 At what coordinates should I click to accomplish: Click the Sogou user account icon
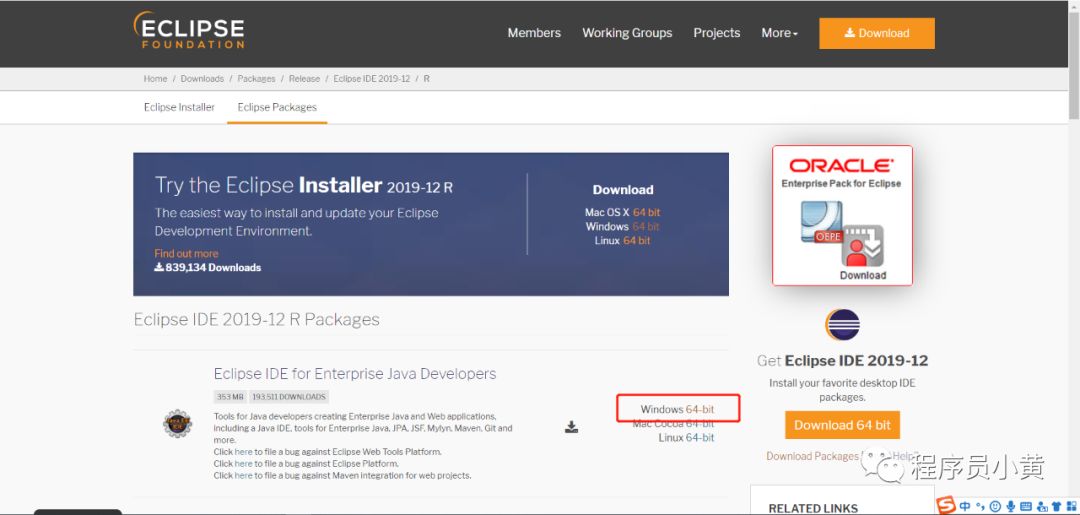coord(1041,507)
